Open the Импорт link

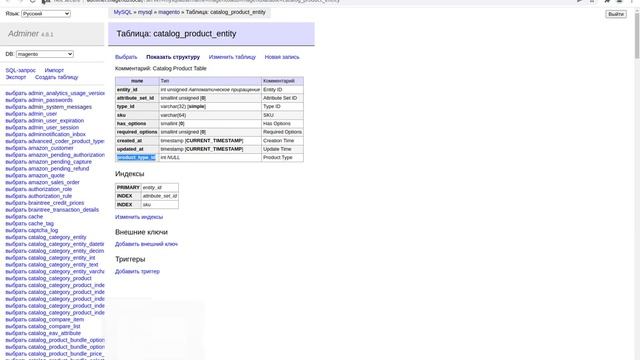click(54, 70)
